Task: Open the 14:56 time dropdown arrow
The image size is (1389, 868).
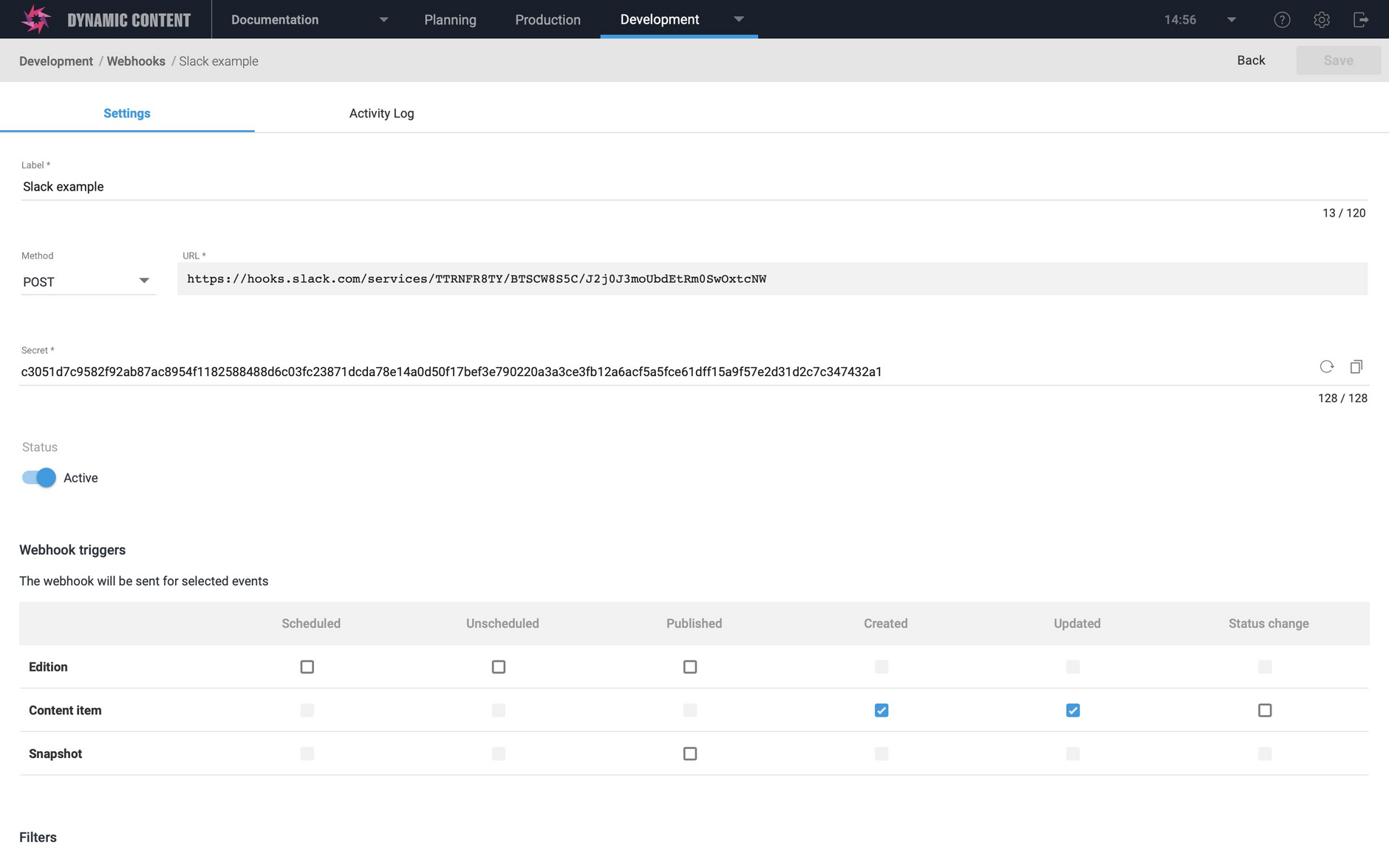Action: pyautogui.click(x=1232, y=20)
